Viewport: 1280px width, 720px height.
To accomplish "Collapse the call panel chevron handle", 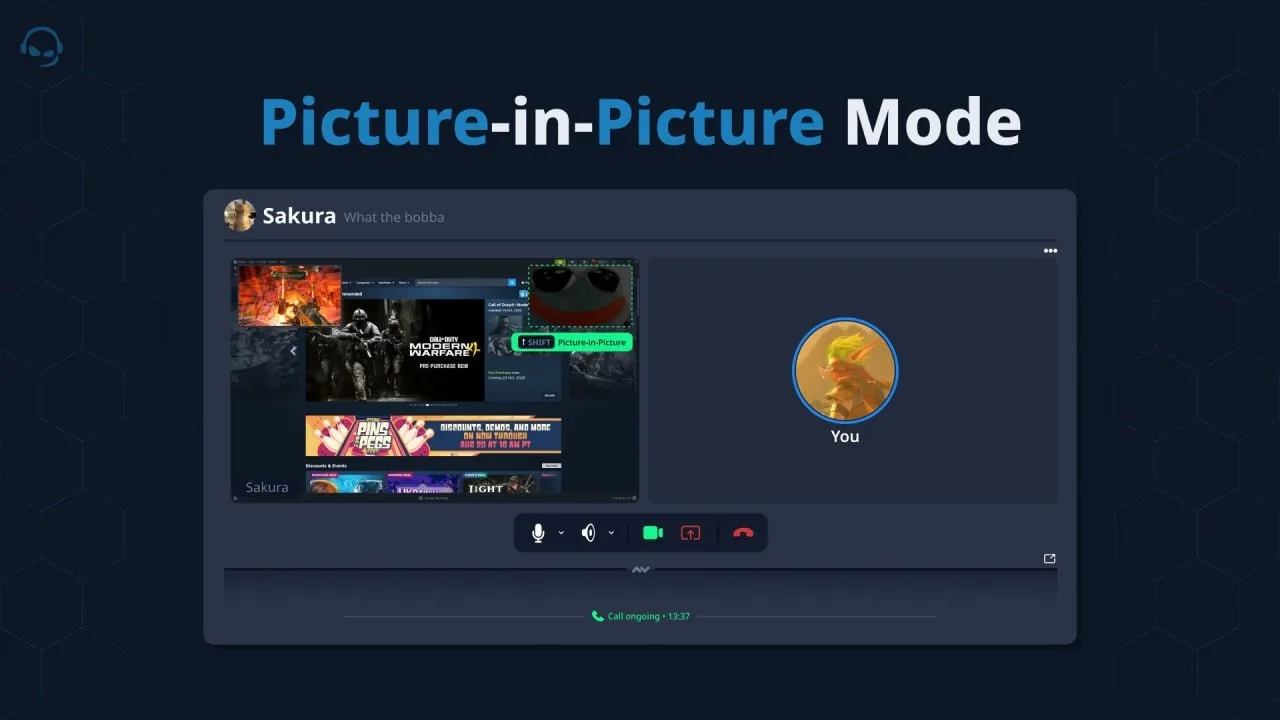I will coord(641,570).
